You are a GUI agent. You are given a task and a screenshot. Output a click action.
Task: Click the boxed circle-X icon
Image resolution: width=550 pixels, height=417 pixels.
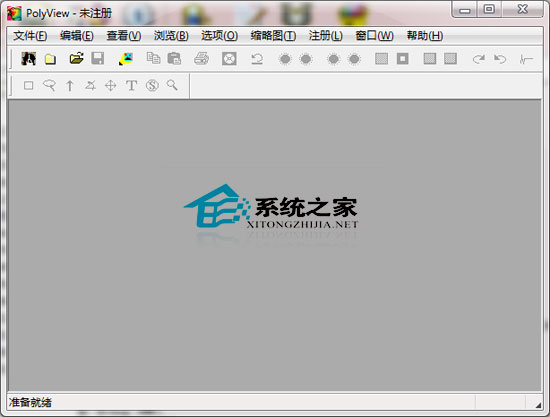[229, 59]
